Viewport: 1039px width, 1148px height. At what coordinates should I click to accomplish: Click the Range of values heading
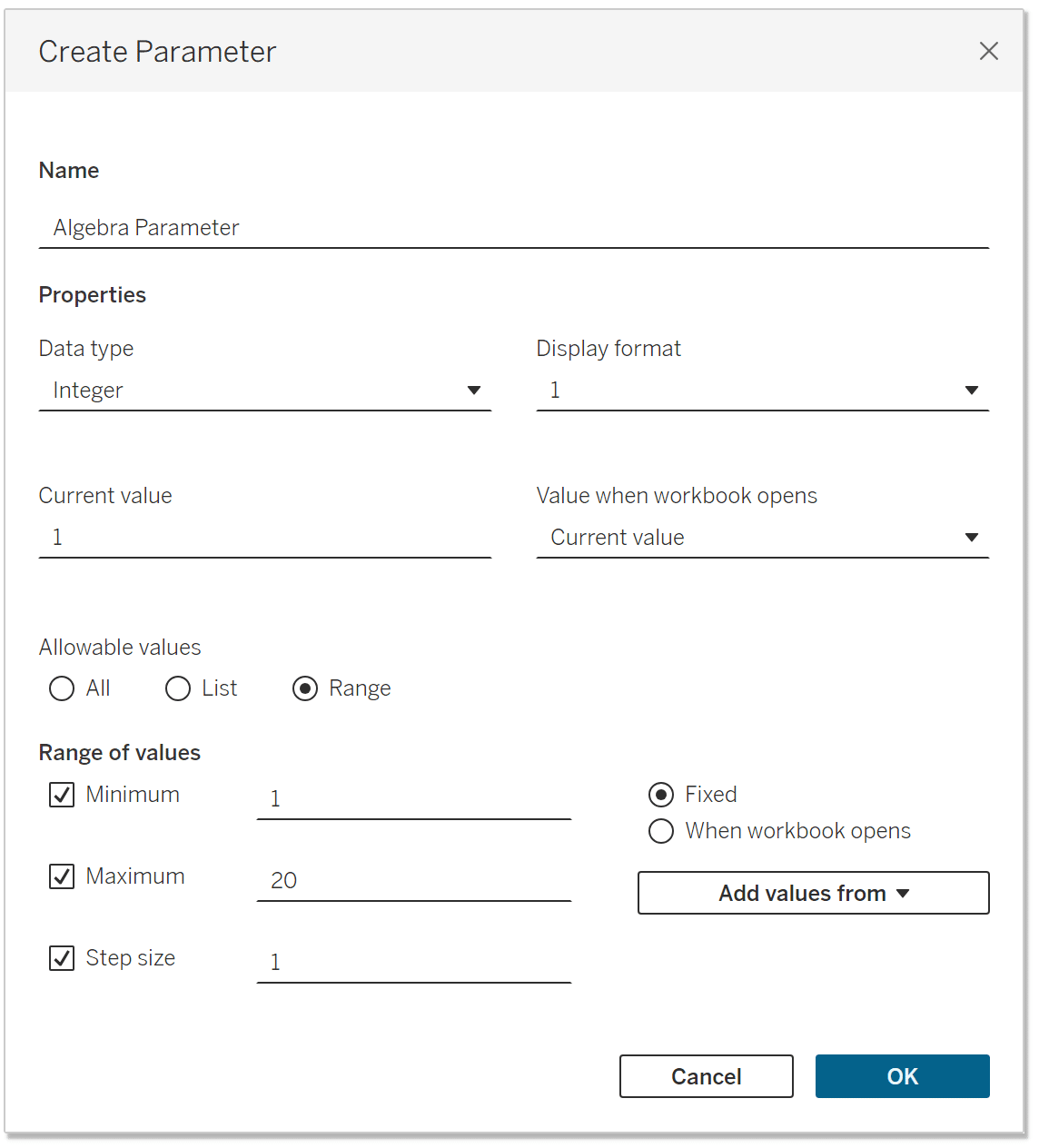point(120,753)
